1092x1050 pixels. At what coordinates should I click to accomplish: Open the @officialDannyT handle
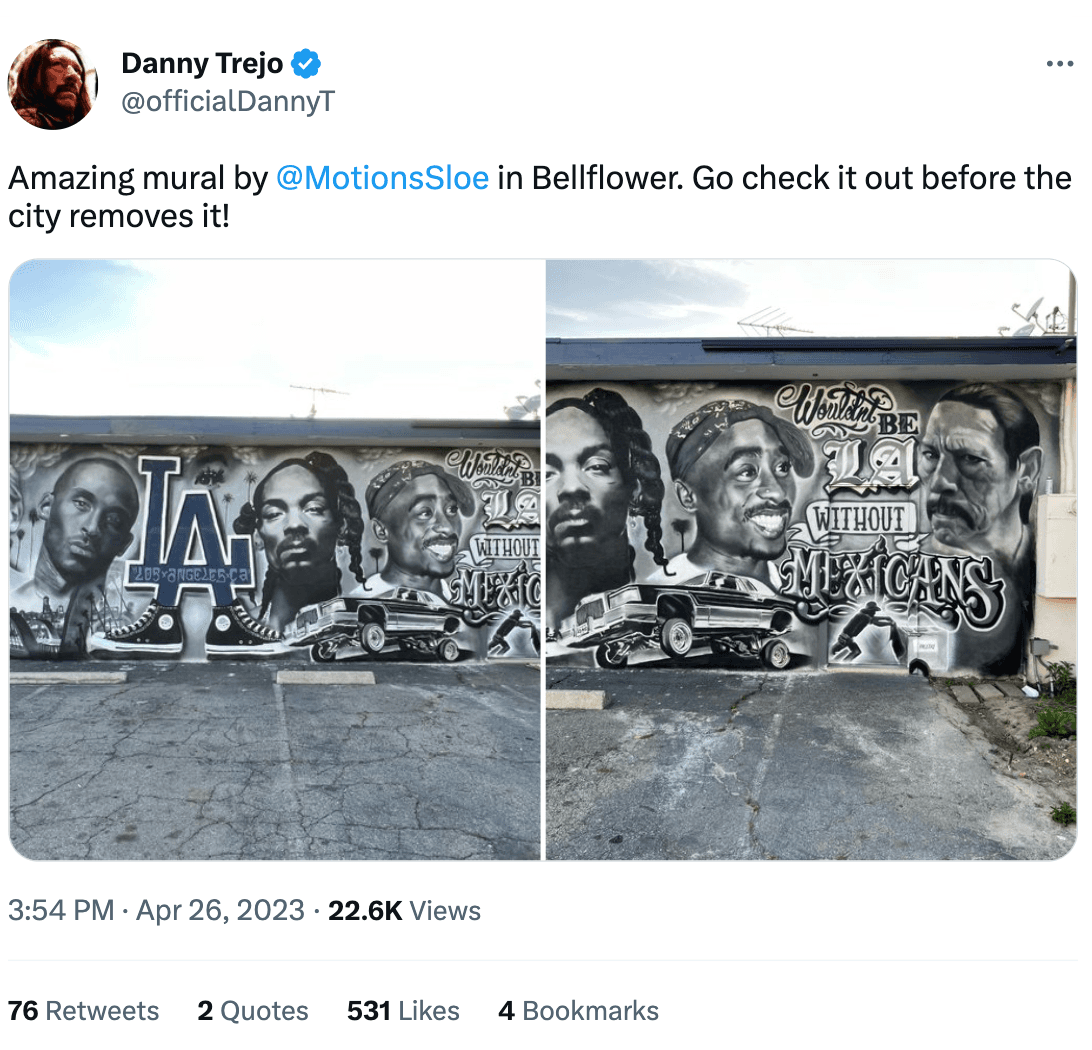228,102
